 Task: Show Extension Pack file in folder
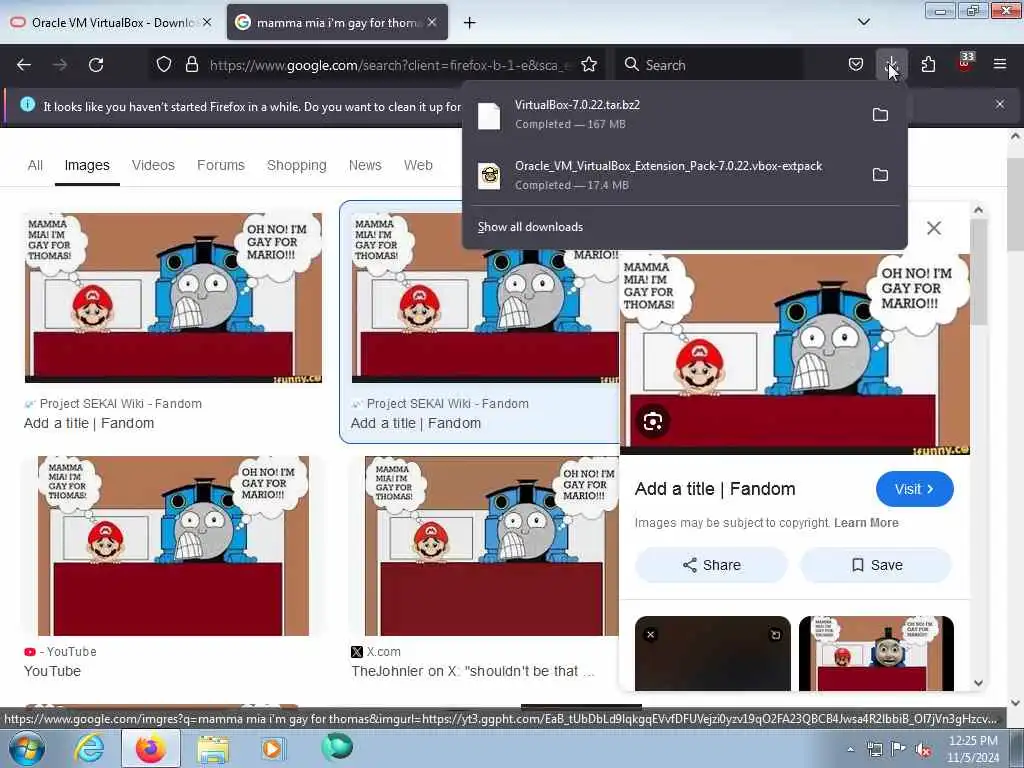880,175
